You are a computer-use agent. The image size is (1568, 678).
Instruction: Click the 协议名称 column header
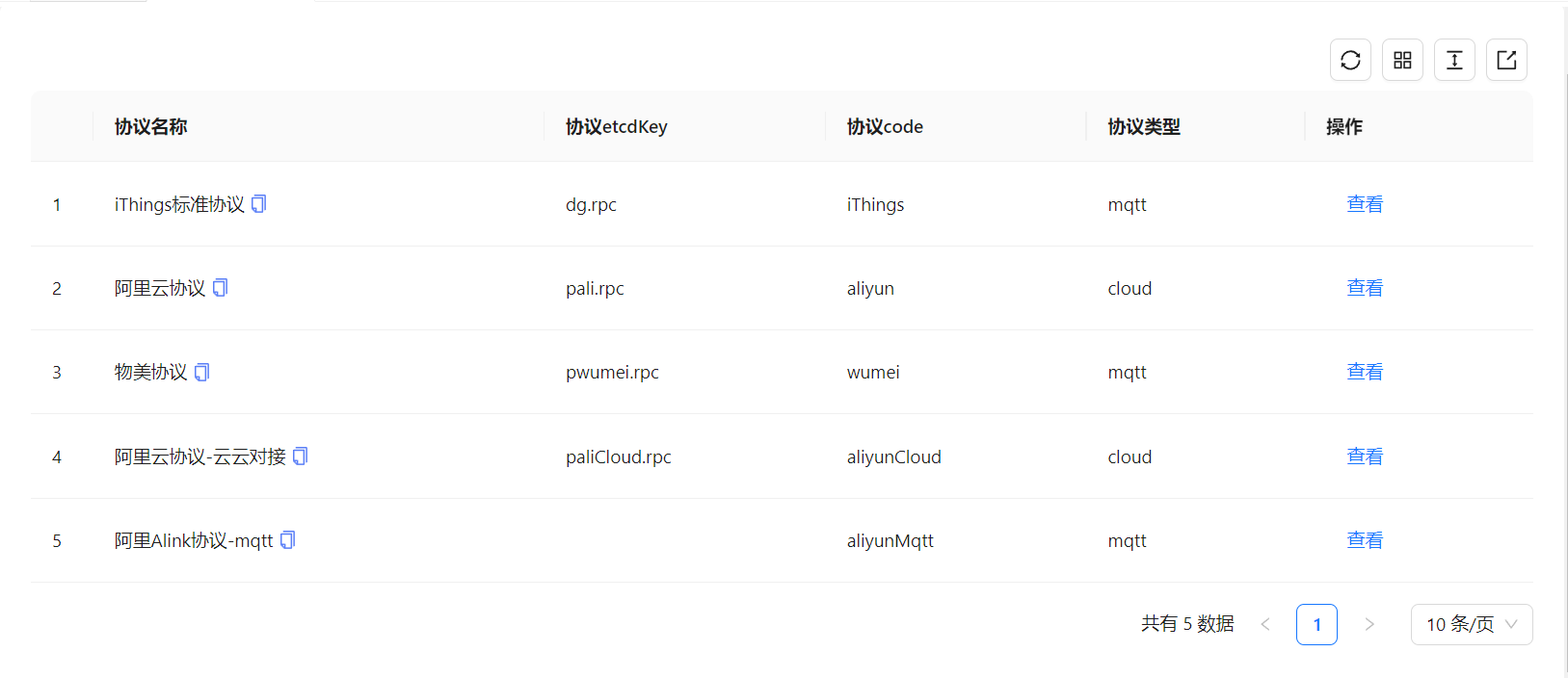151,126
